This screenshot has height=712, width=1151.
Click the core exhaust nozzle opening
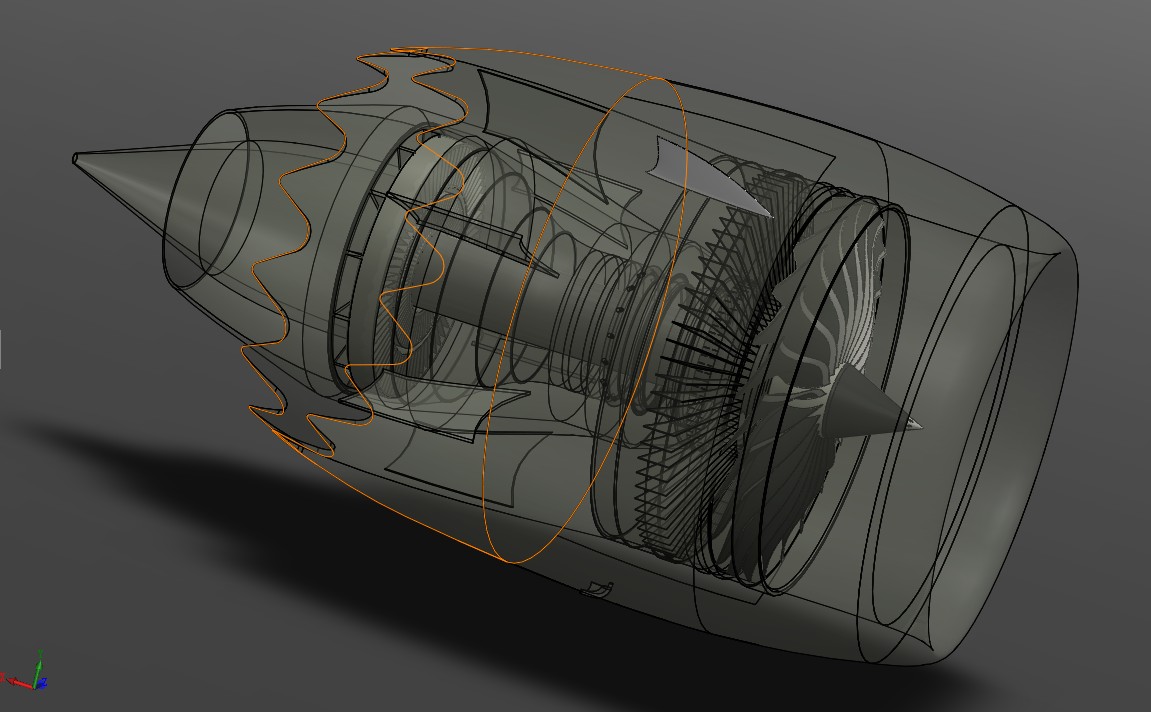(x=215, y=210)
